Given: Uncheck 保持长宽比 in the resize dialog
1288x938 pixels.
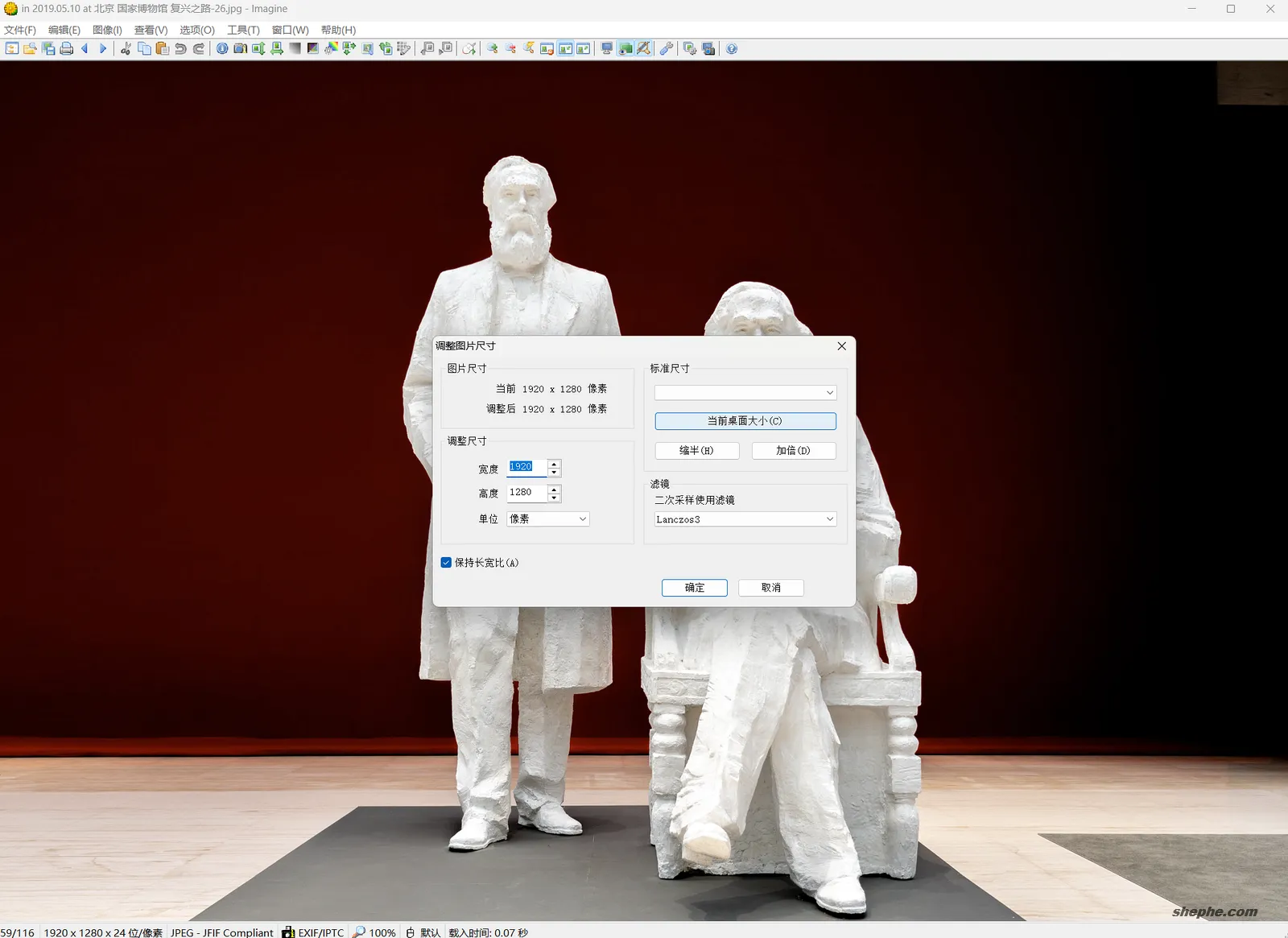Looking at the screenshot, I should click(446, 563).
